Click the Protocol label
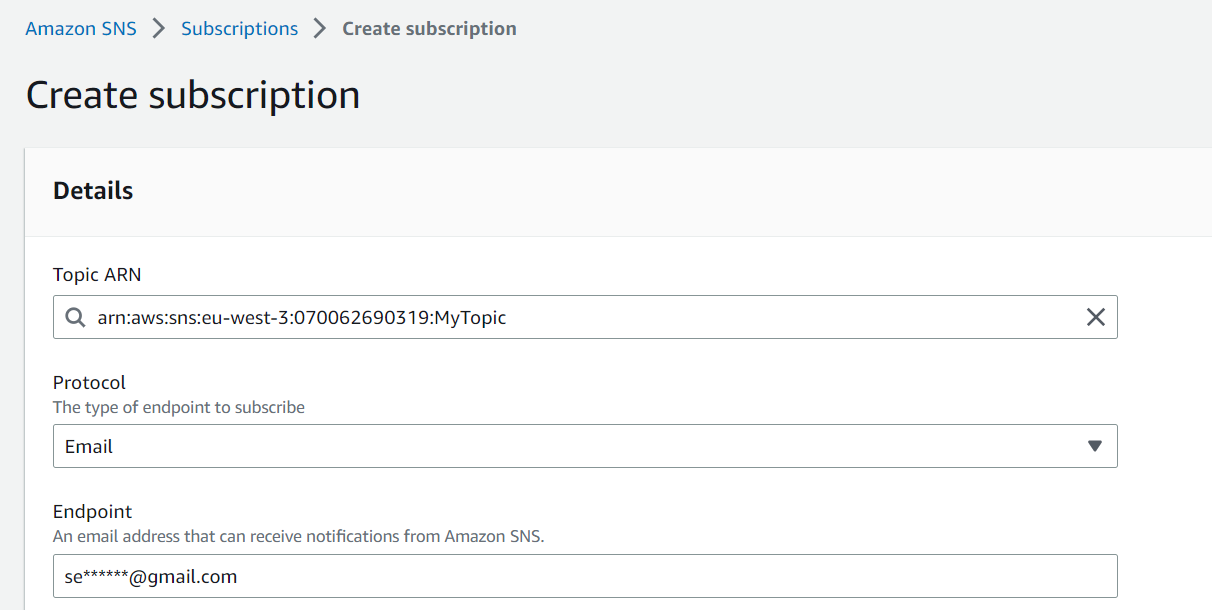 click(x=90, y=383)
